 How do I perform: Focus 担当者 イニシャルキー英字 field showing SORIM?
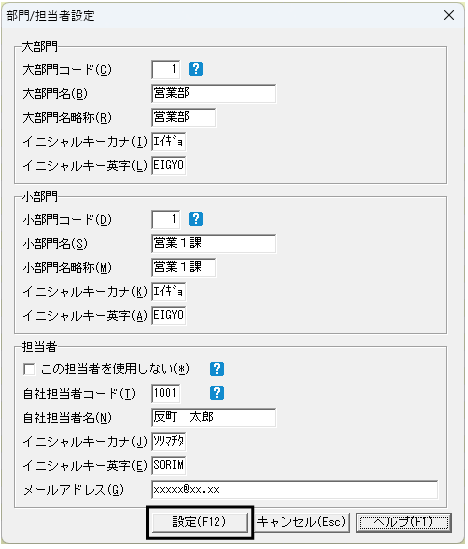tap(169, 465)
